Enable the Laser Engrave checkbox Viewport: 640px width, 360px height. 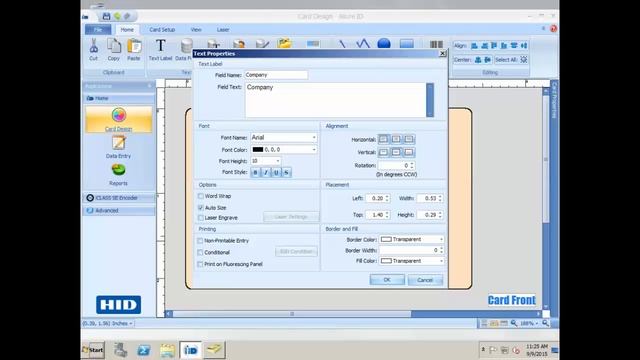click(200, 218)
